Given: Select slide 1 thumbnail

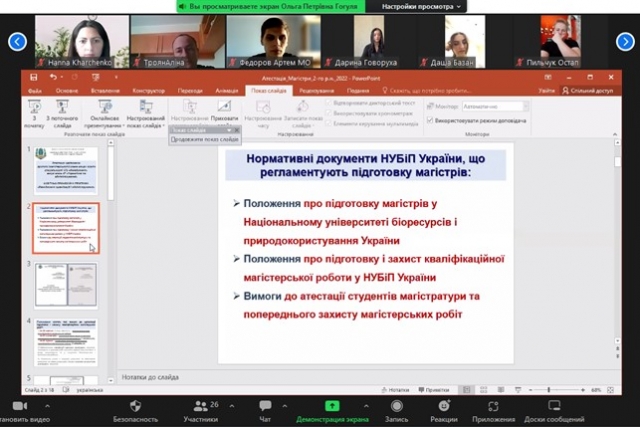Looking at the screenshot, I should pos(66,170).
